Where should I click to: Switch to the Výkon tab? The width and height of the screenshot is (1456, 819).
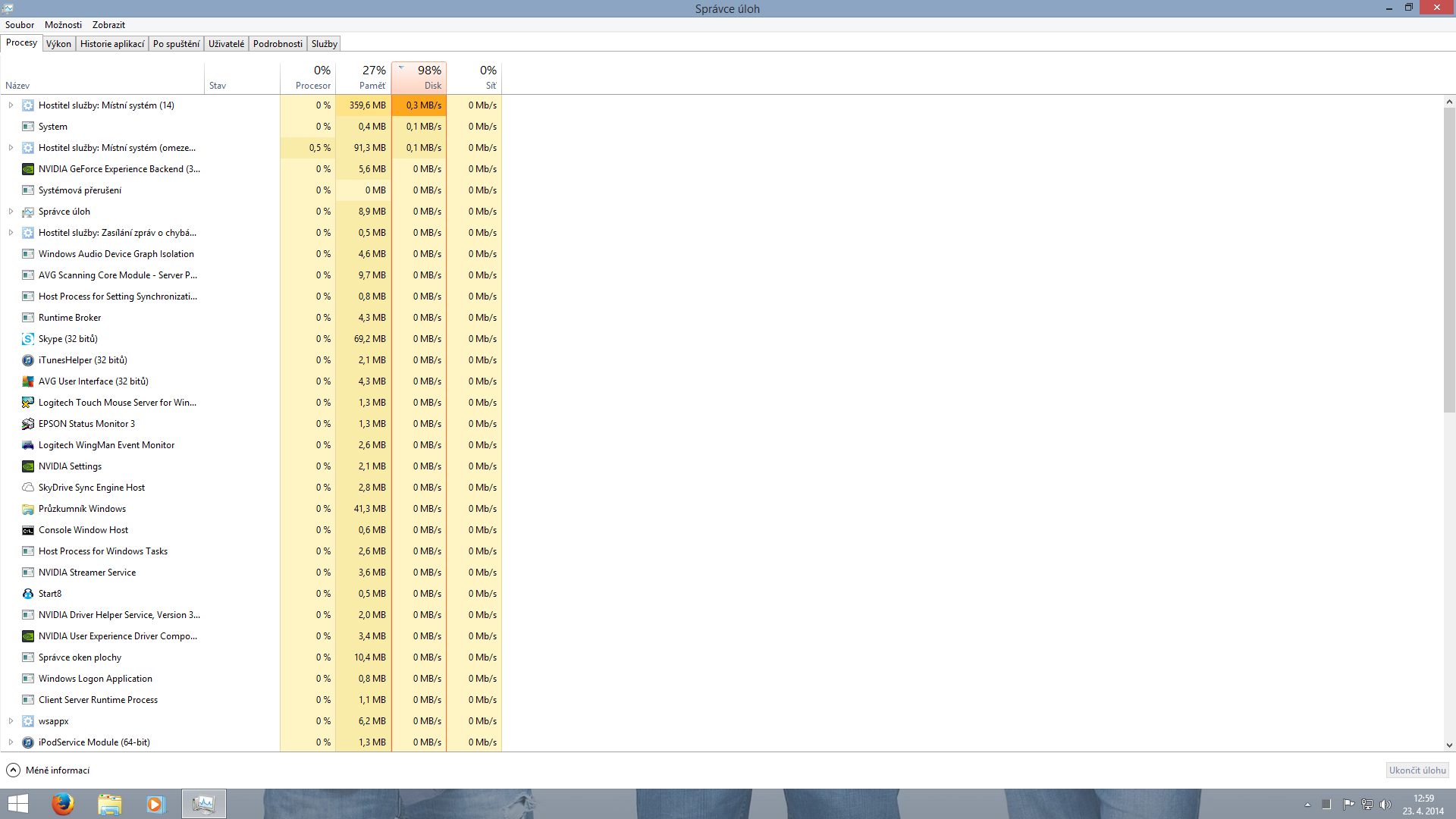[x=58, y=44]
